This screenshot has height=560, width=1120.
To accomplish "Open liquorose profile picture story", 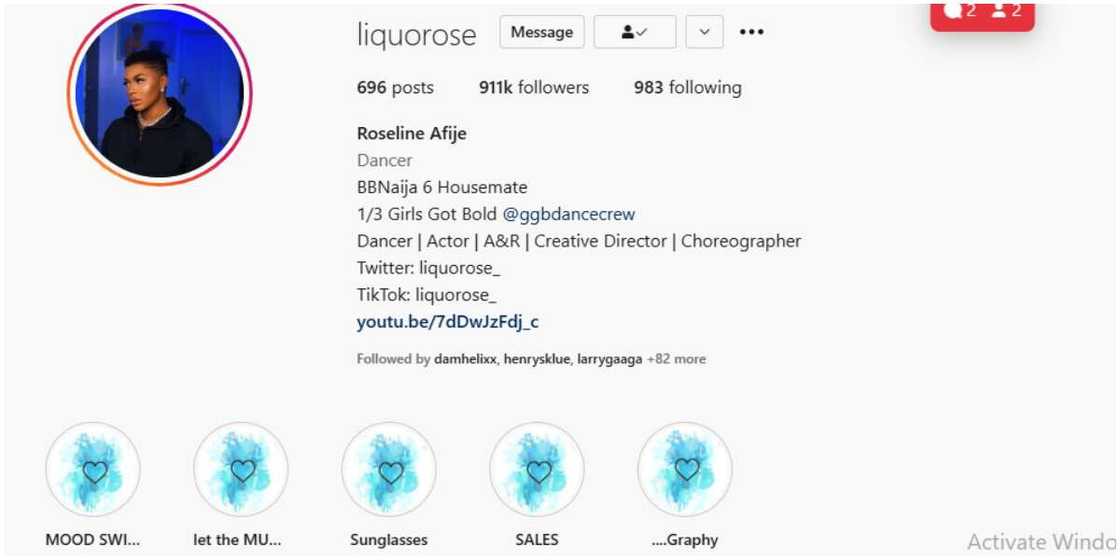I will [160, 94].
